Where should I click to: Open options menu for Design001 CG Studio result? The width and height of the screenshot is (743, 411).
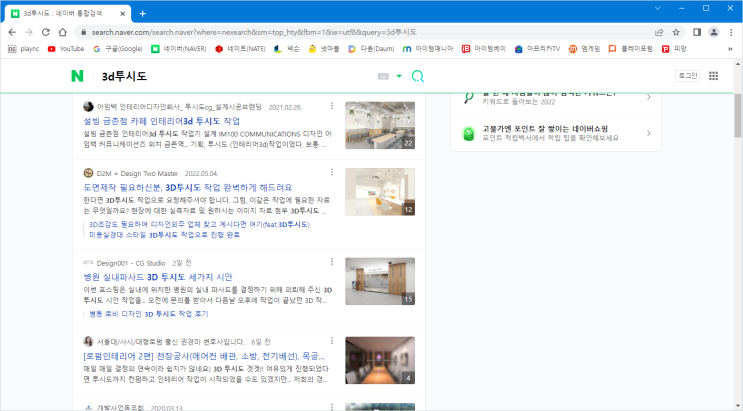[x=332, y=262]
